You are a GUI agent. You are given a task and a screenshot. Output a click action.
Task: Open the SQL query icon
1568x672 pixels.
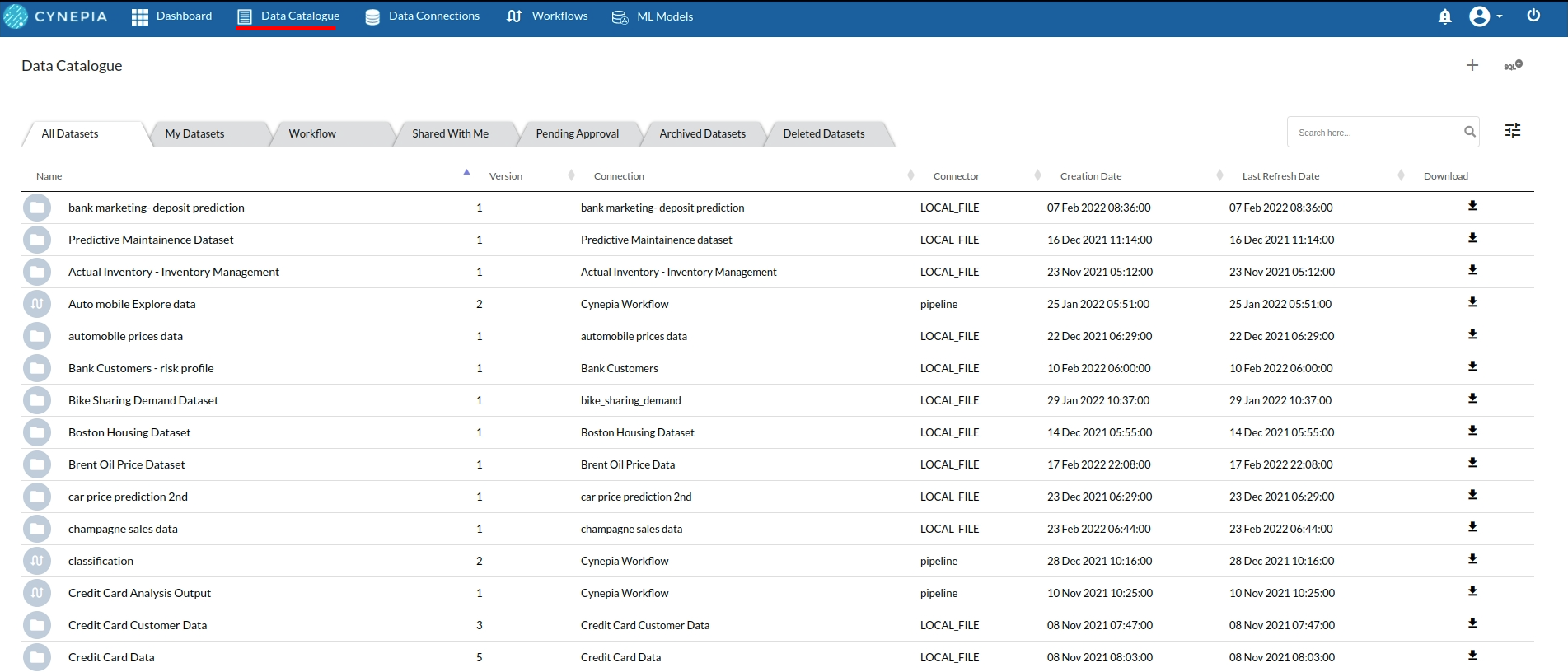tap(1513, 65)
